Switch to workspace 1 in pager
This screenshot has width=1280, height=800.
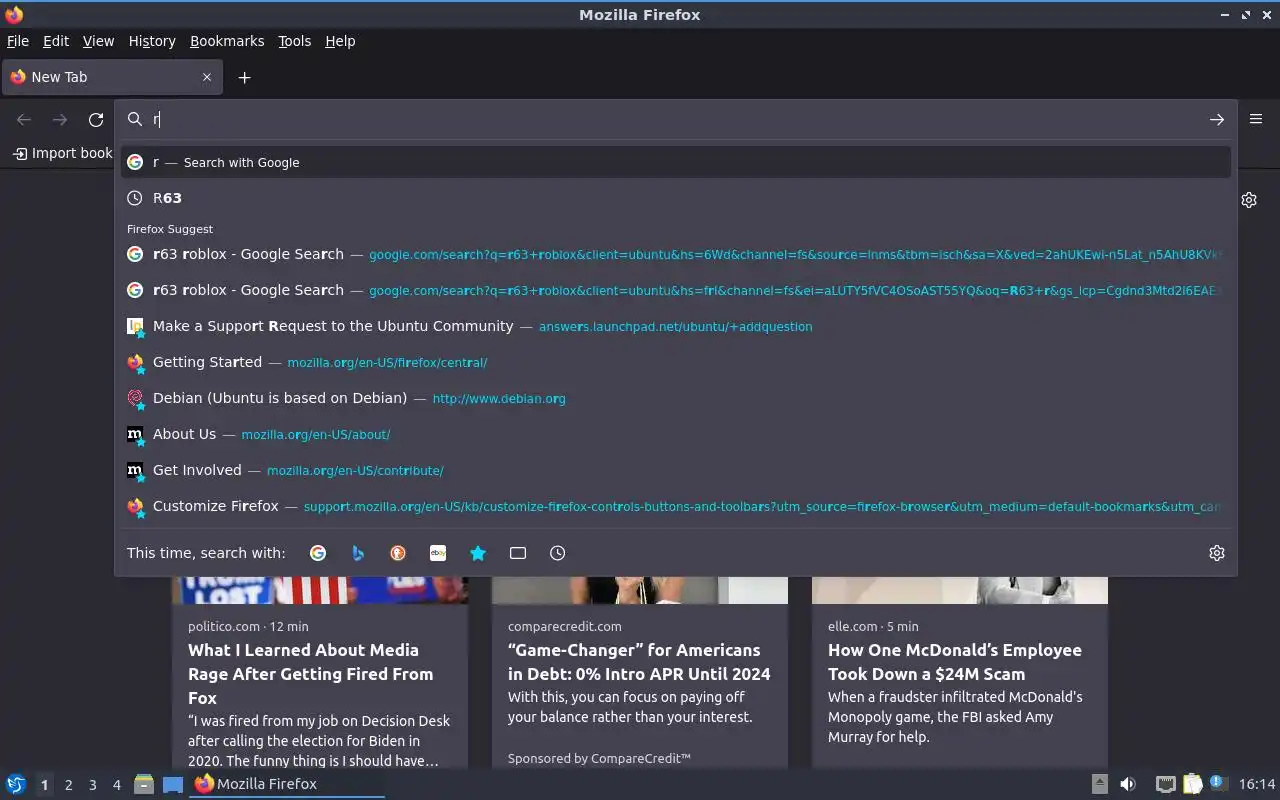pyautogui.click(x=44, y=785)
